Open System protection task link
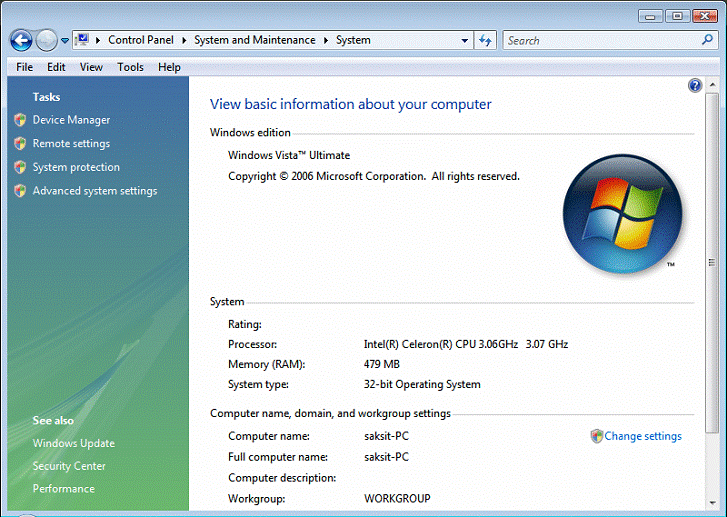Viewport: 727px width, 517px height. click(76, 167)
